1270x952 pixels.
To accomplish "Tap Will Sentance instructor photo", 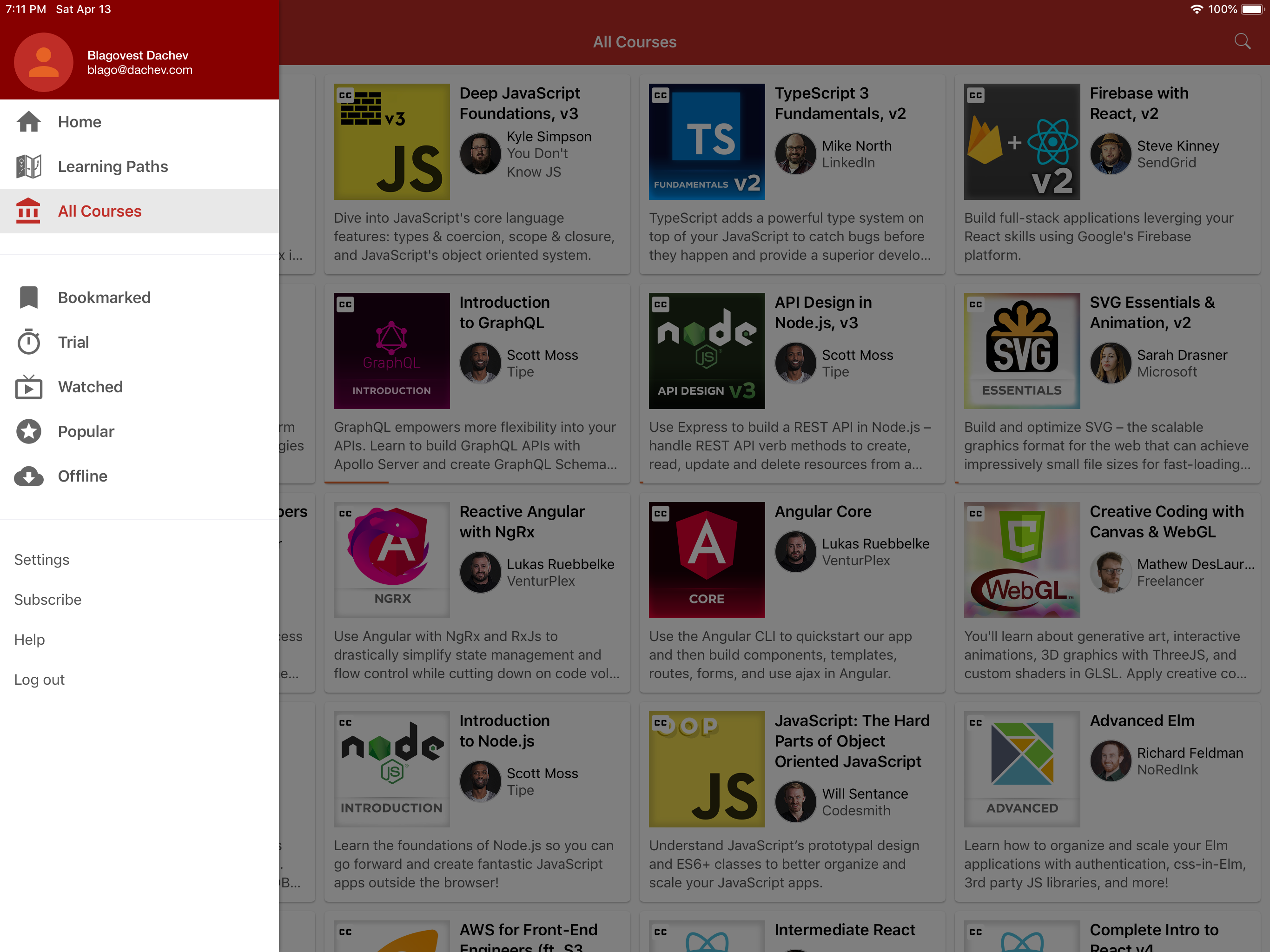I will (x=795, y=801).
